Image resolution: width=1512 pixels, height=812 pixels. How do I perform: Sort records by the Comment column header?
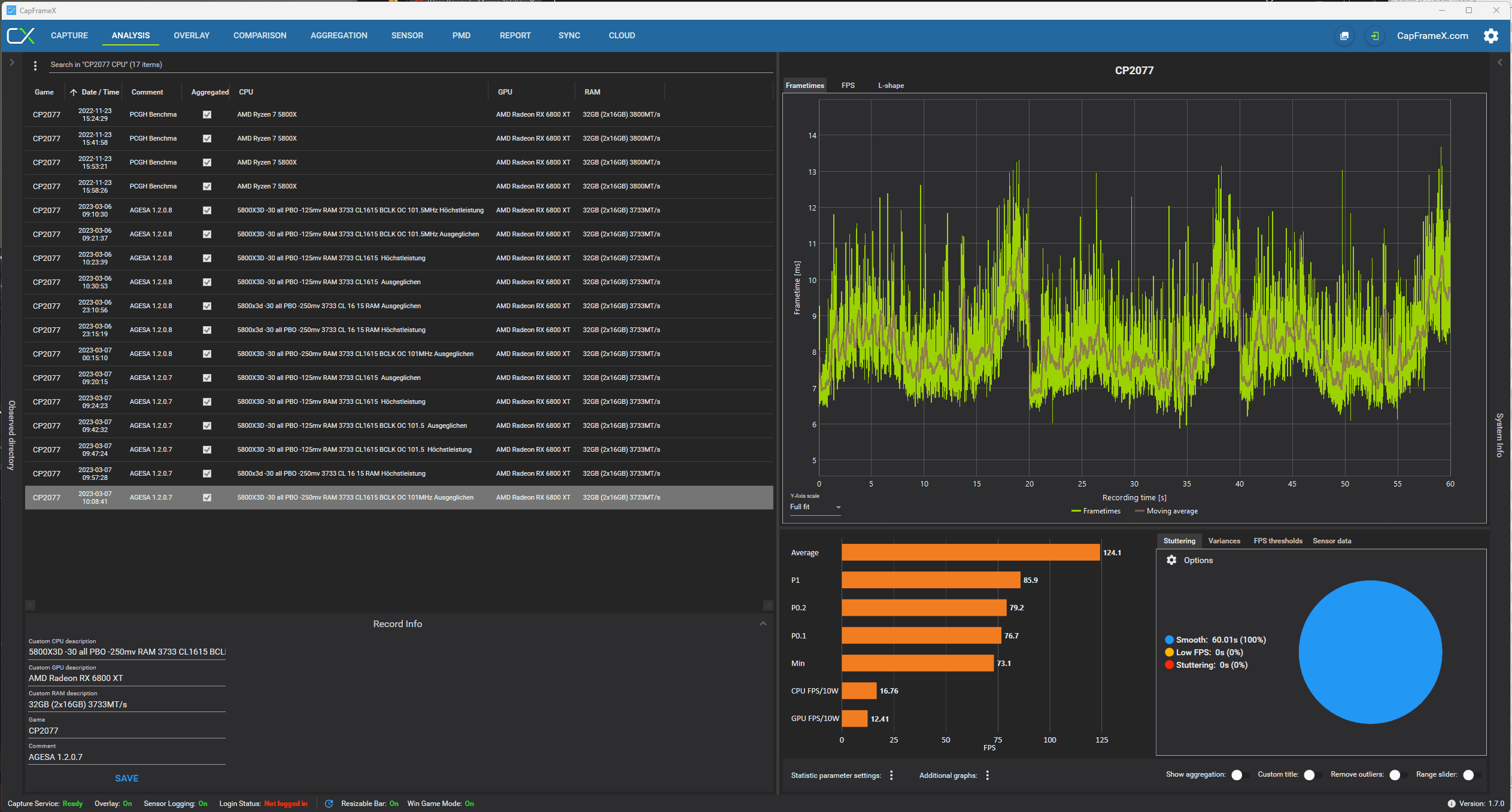pyautogui.click(x=147, y=92)
